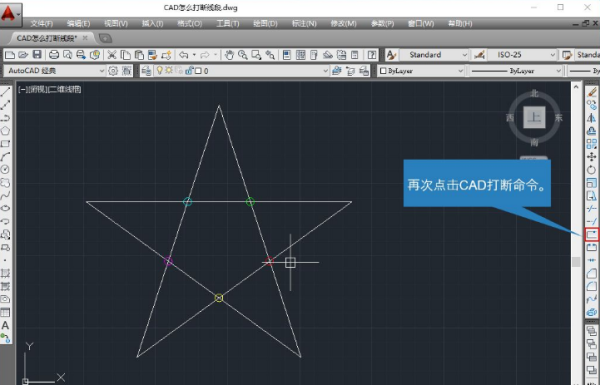Open the AutoCAD workspace dropdown
600x385 pixels.
[x=54, y=71]
